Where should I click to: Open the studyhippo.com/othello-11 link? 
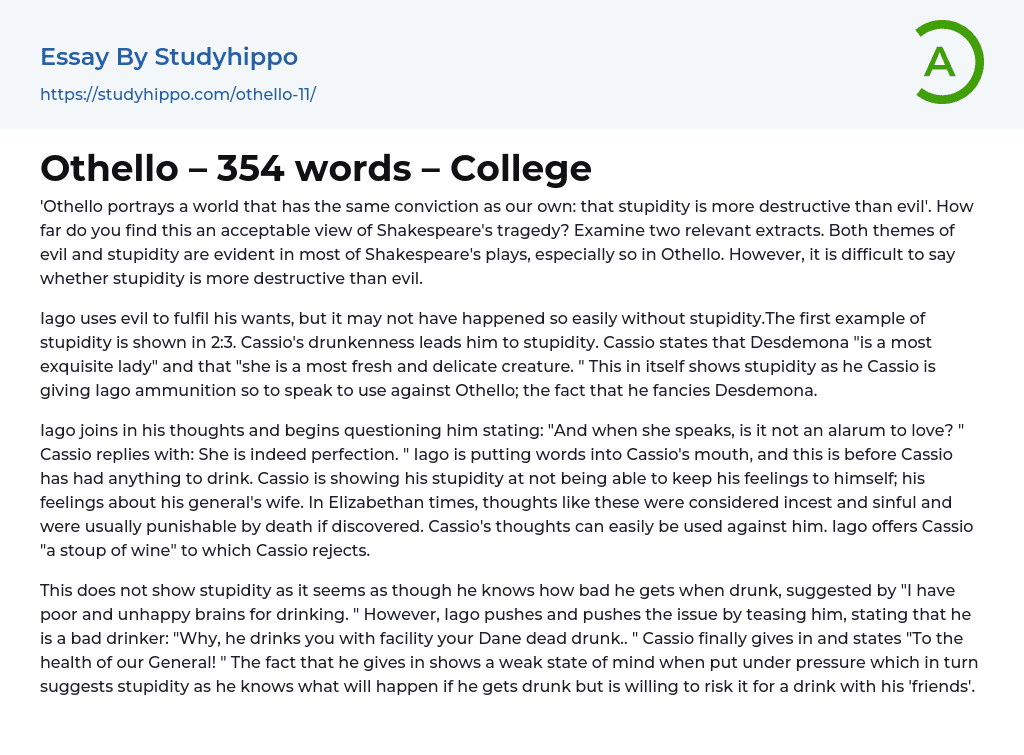tap(178, 95)
